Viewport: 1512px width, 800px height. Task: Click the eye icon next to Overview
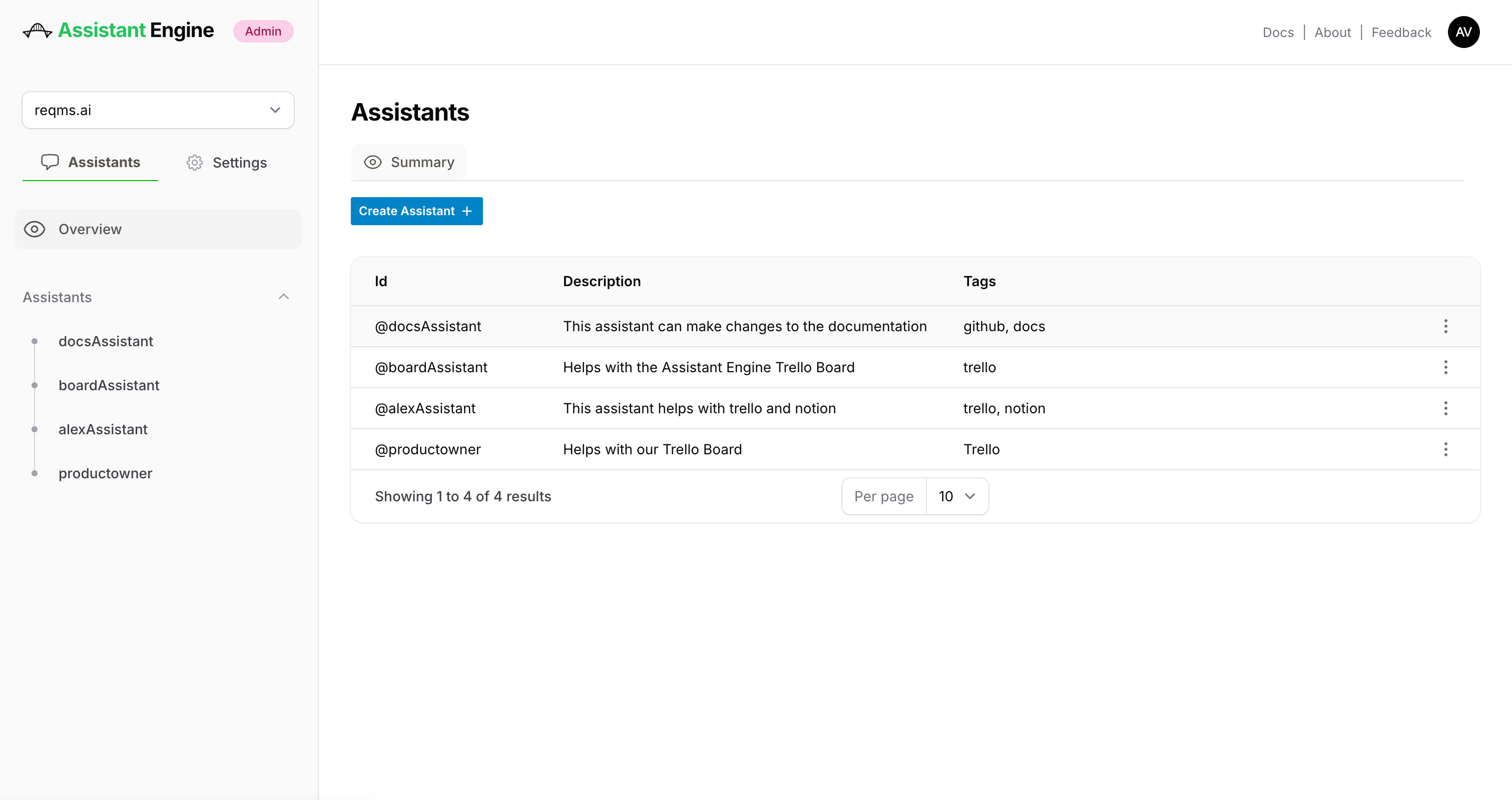(35, 230)
